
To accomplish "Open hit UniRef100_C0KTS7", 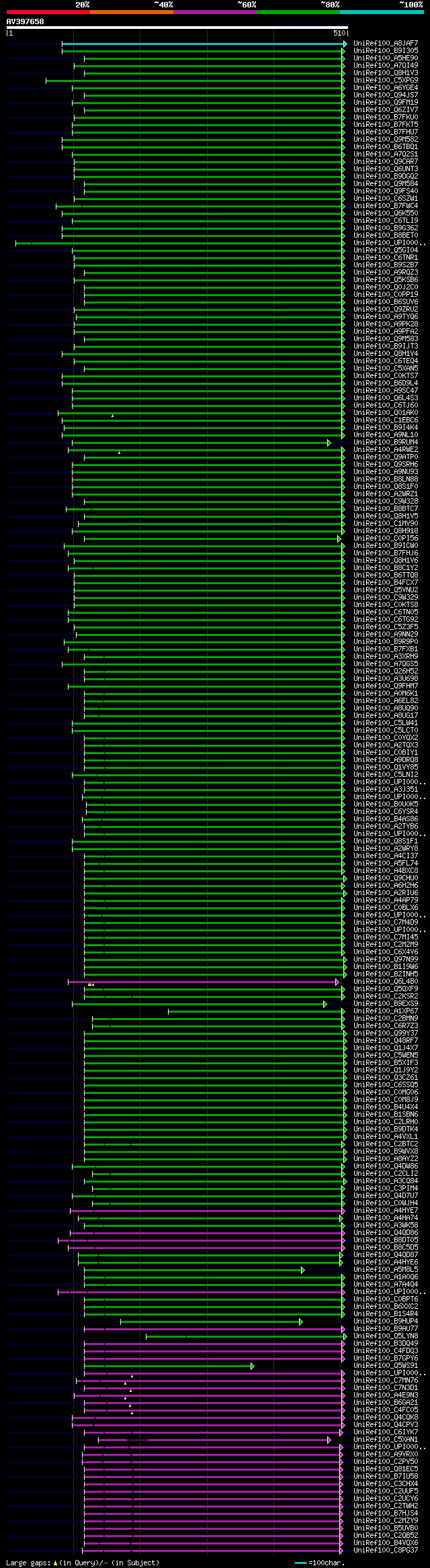I will pos(386,376).
